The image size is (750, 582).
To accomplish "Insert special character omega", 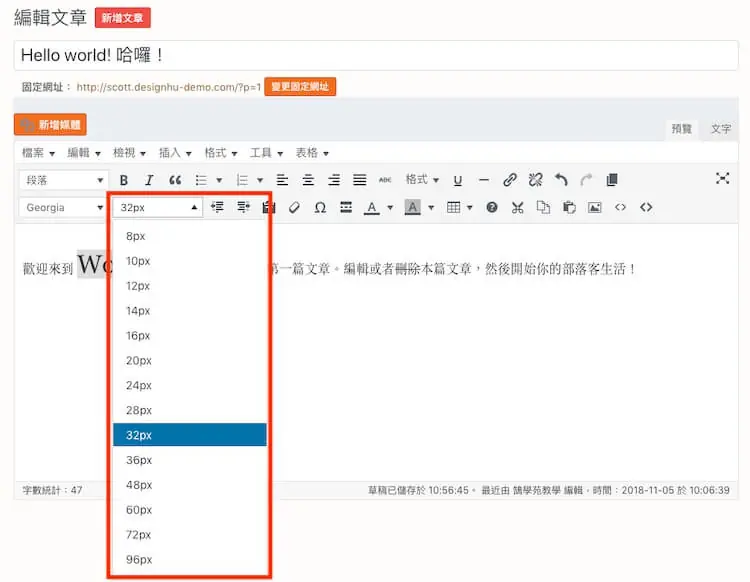I will 320,208.
